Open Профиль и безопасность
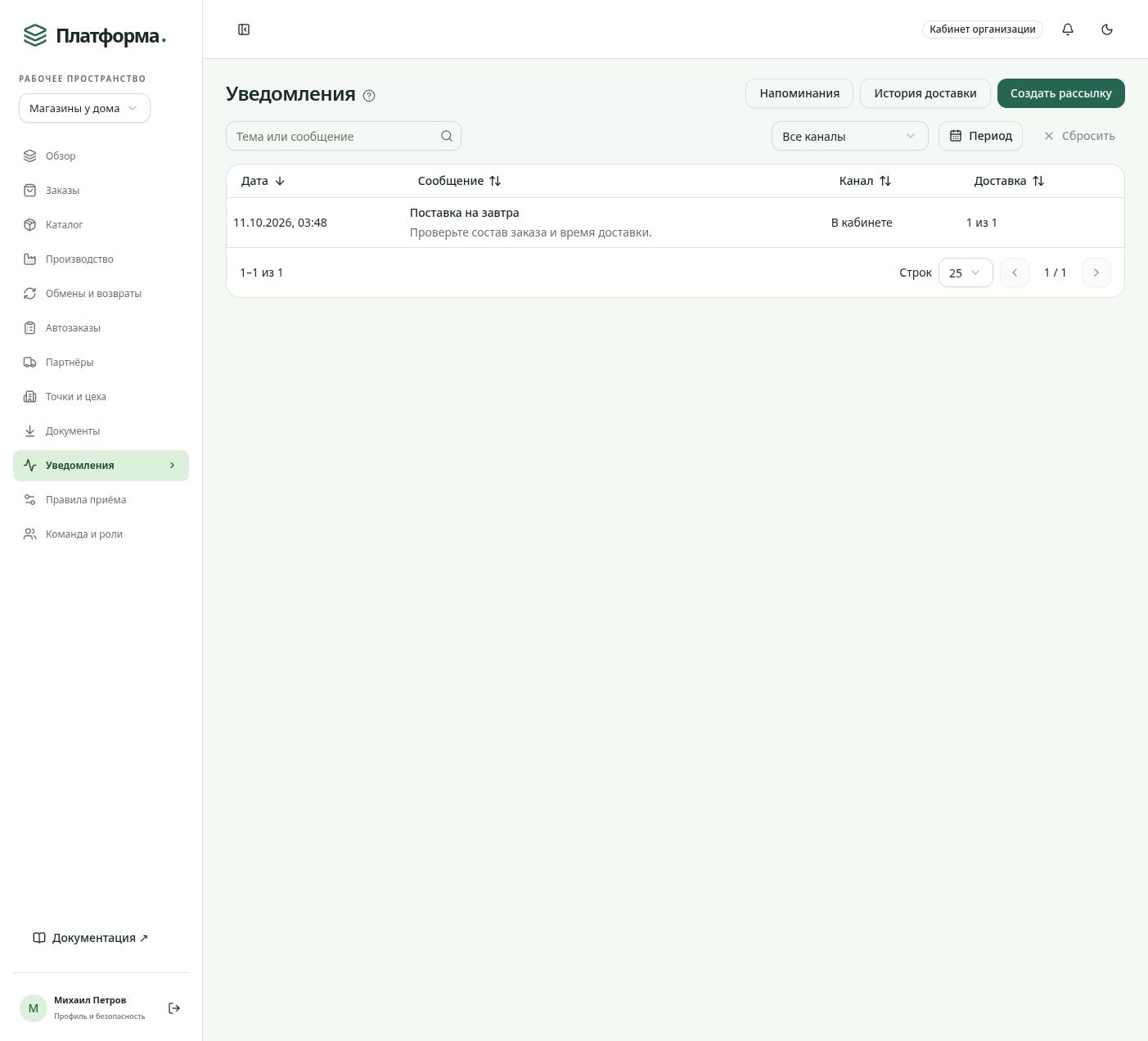The image size is (1148, 1041). tap(99, 1016)
